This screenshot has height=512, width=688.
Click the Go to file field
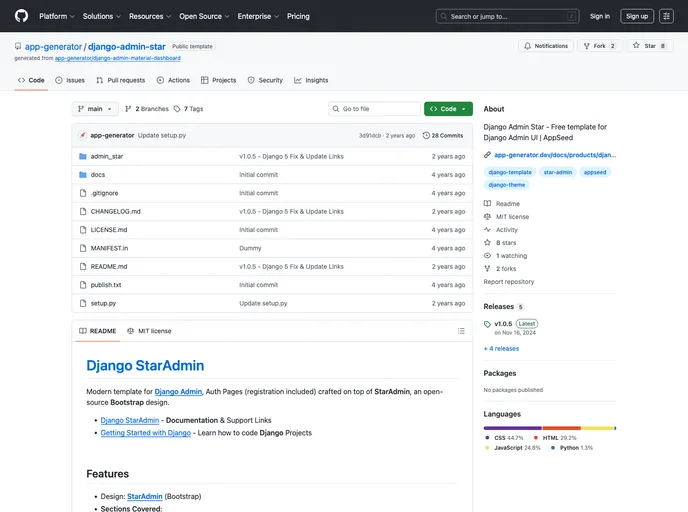pos(374,109)
